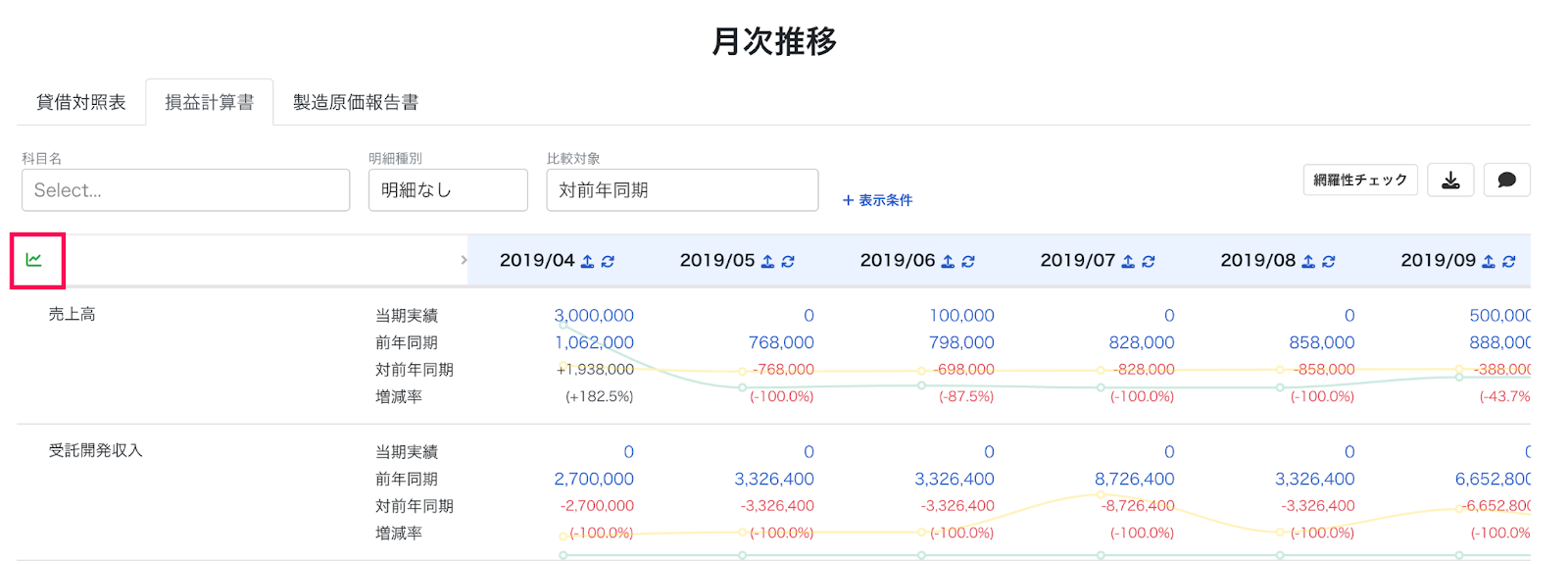Screen dimensions: 1568x564
Task: Refresh the 2019/09 column data
Action: tap(1509, 261)
